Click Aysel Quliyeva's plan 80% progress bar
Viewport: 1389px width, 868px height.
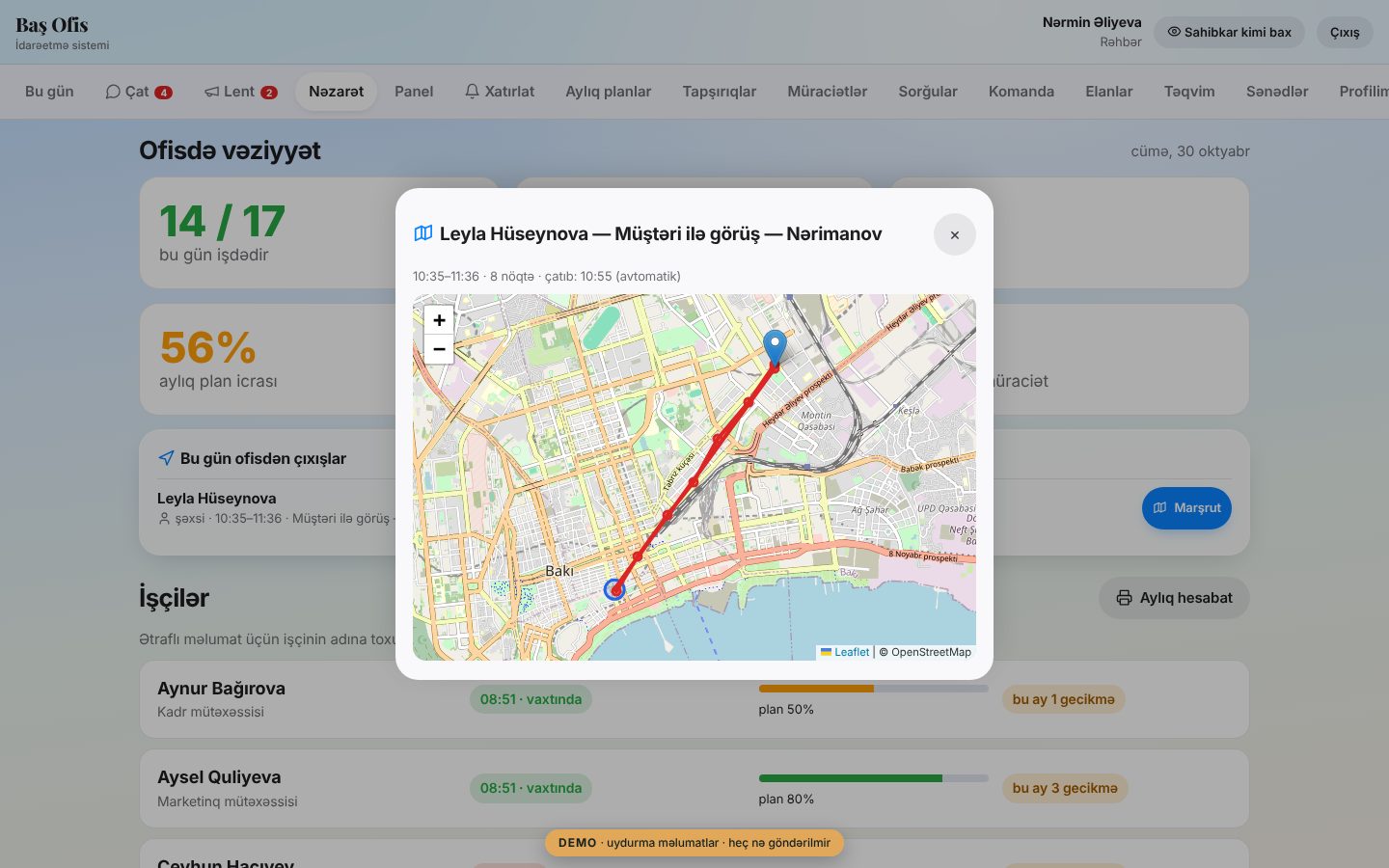coord(874,778)
